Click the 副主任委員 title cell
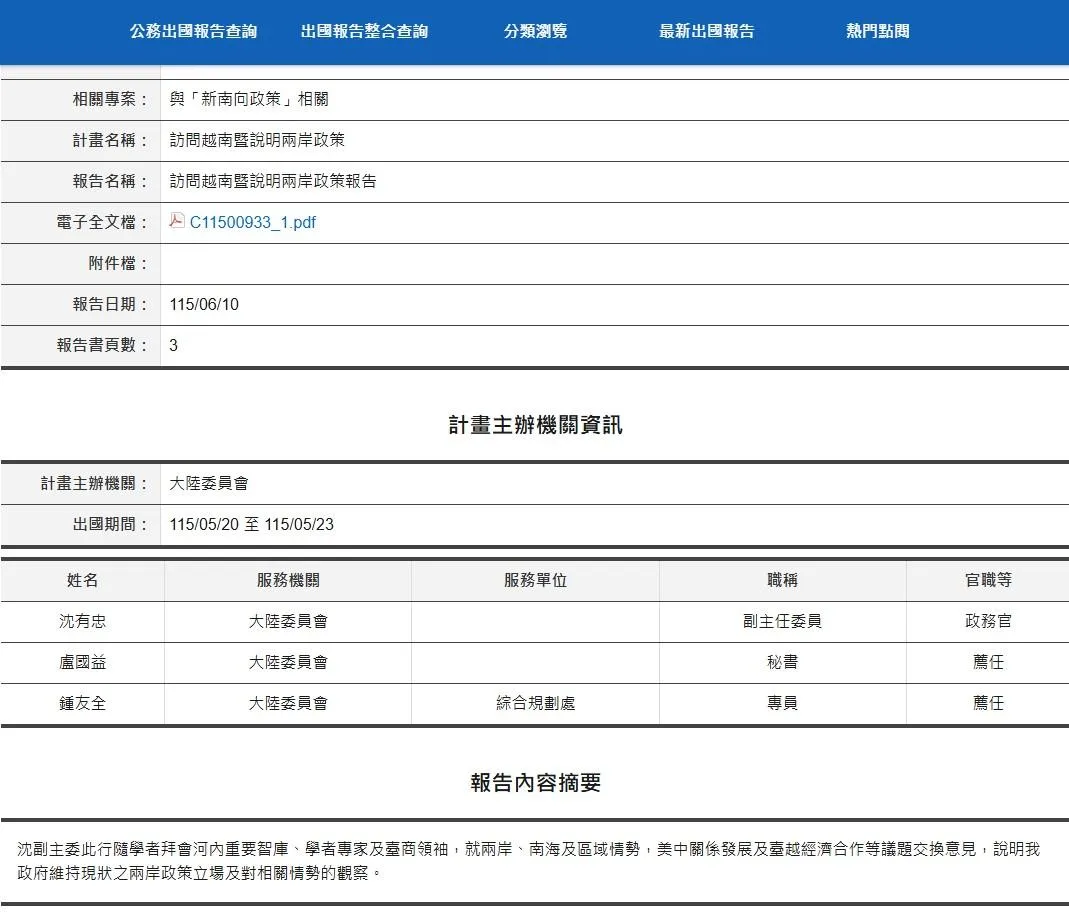This screenshot has width=1069, height=913. pyautogui.click(x=782, y=621)
